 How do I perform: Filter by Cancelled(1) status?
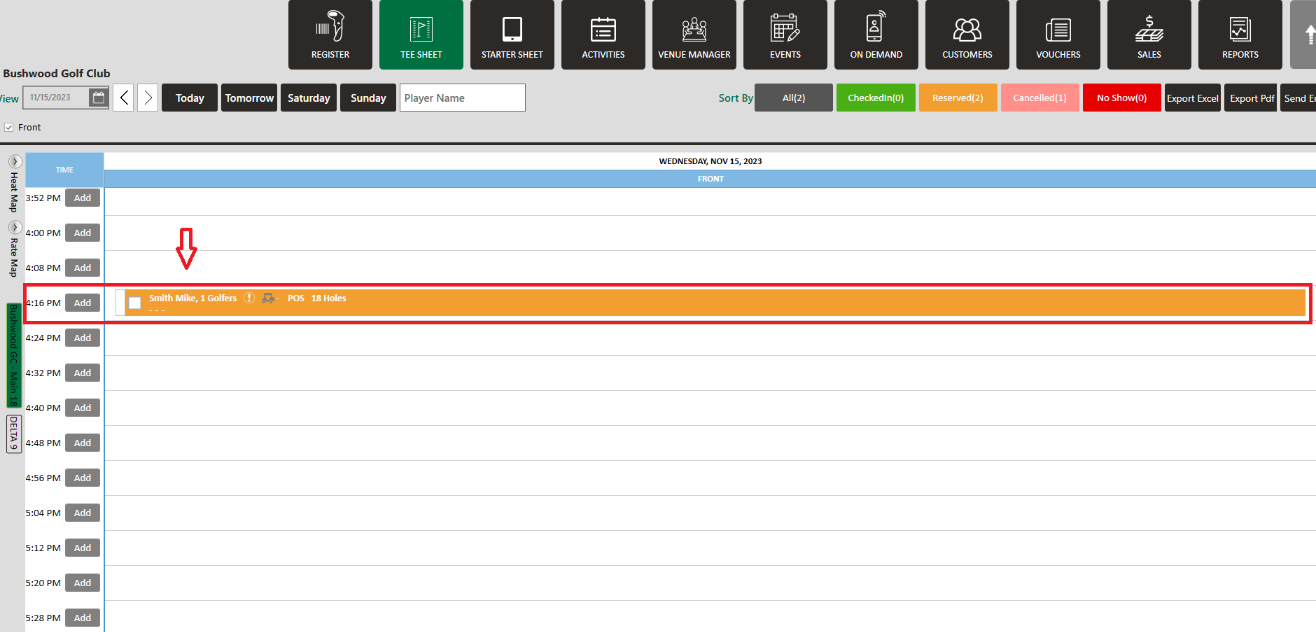click(x=1039, y=98)
